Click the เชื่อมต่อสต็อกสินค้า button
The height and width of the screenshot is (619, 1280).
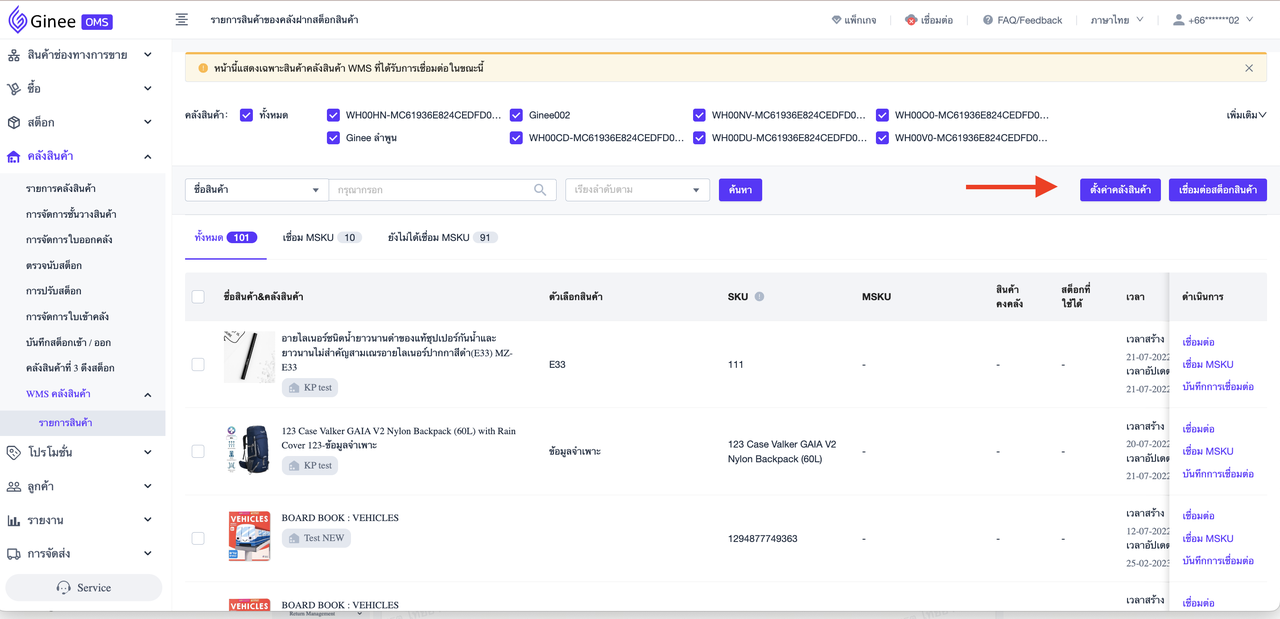pyautogui.click(x=1217, y=190)
